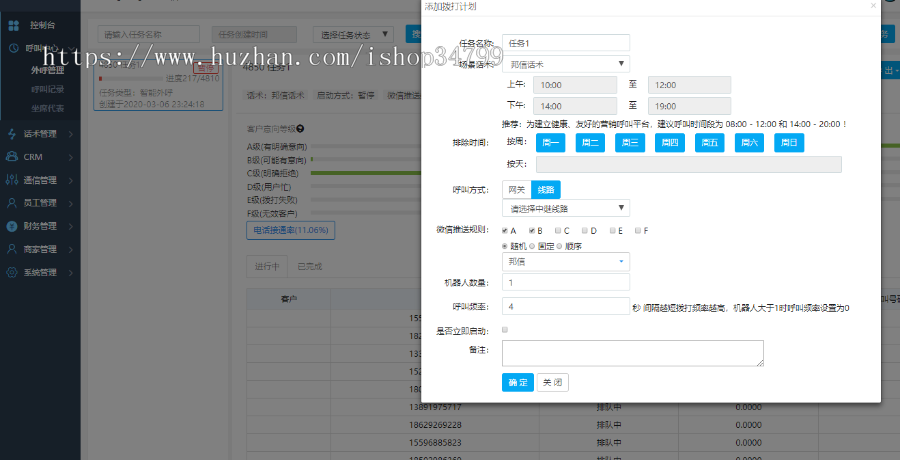Click the 周四 exclude day button
The image size is (900, 460).
(x=670, y=143)
